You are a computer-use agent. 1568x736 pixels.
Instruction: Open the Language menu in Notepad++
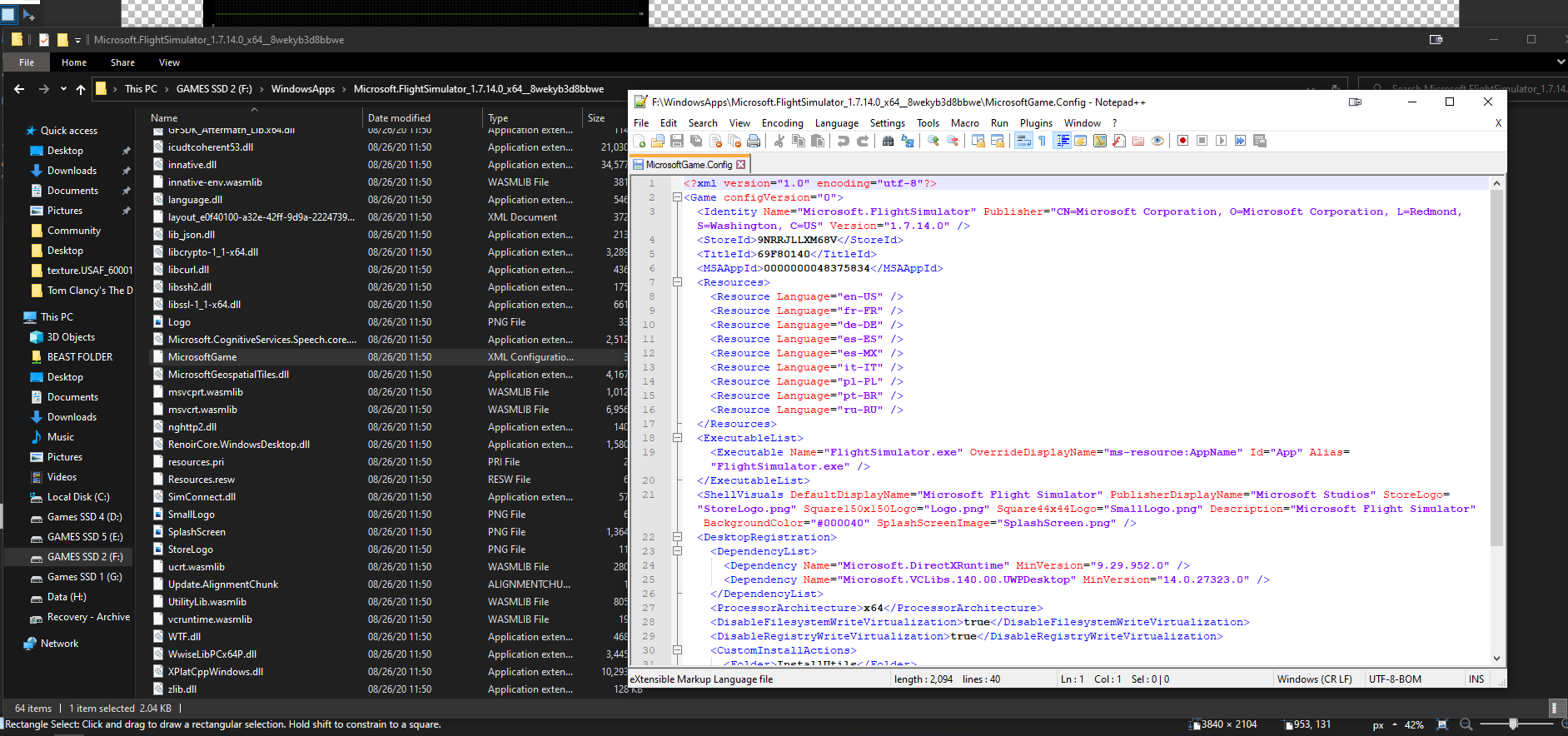[836, 123]
